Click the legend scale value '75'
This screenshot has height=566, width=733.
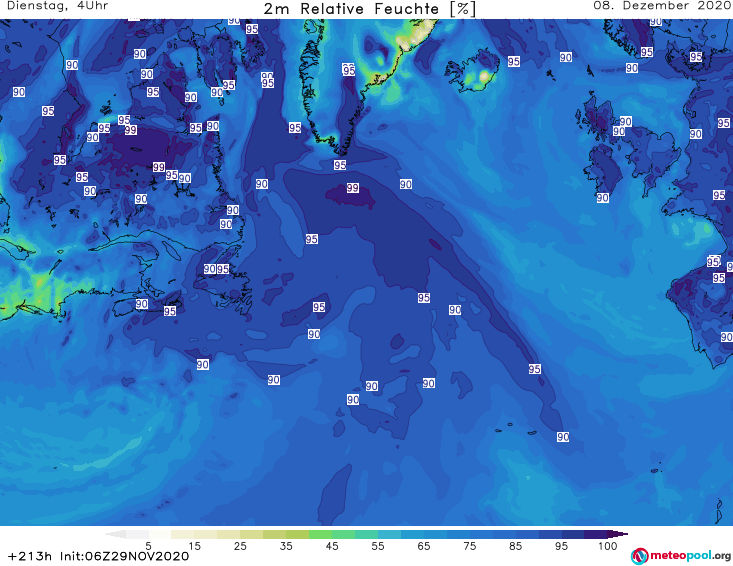click(x=469, y=546)
